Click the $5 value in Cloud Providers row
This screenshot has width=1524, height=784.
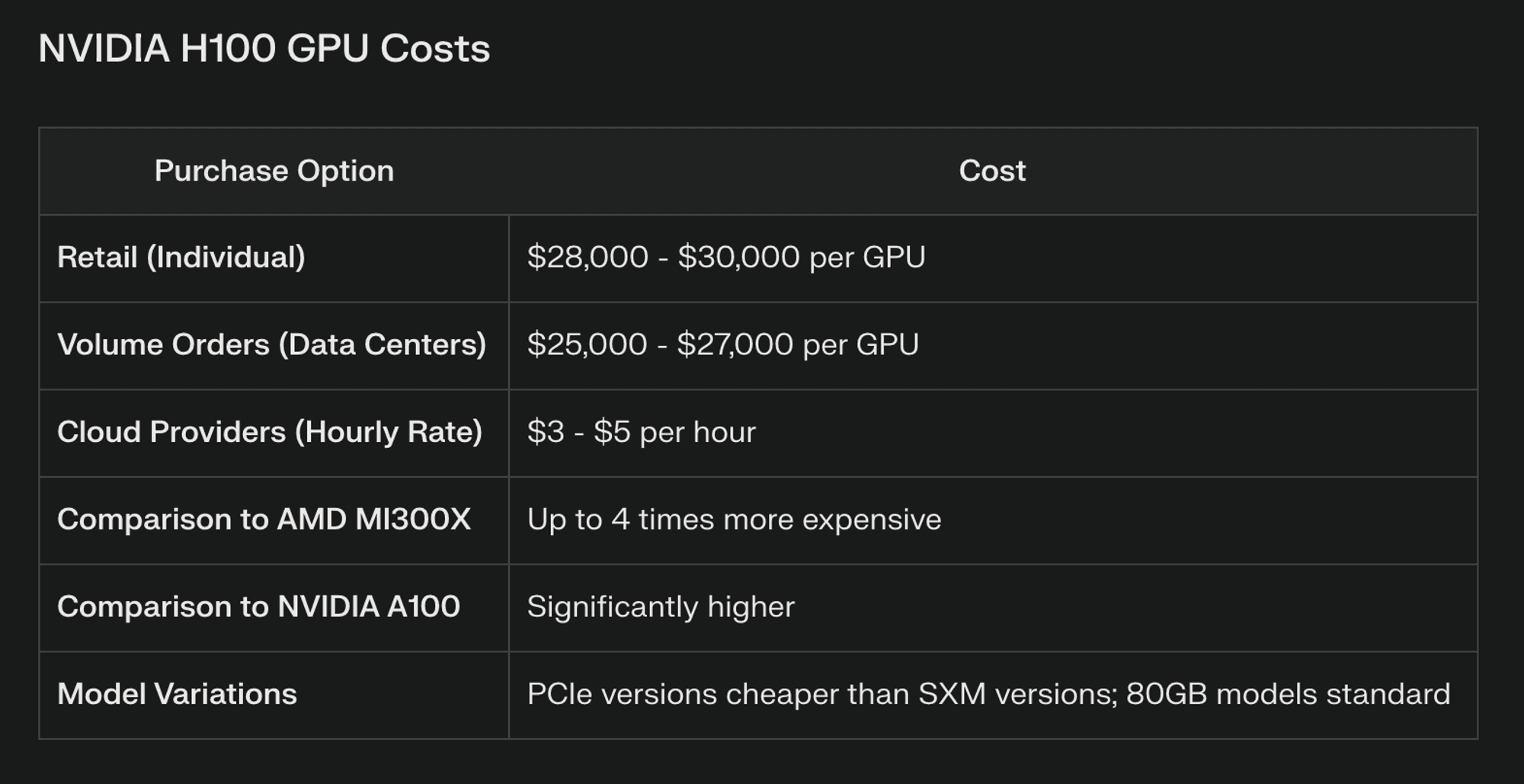(612, 432)
